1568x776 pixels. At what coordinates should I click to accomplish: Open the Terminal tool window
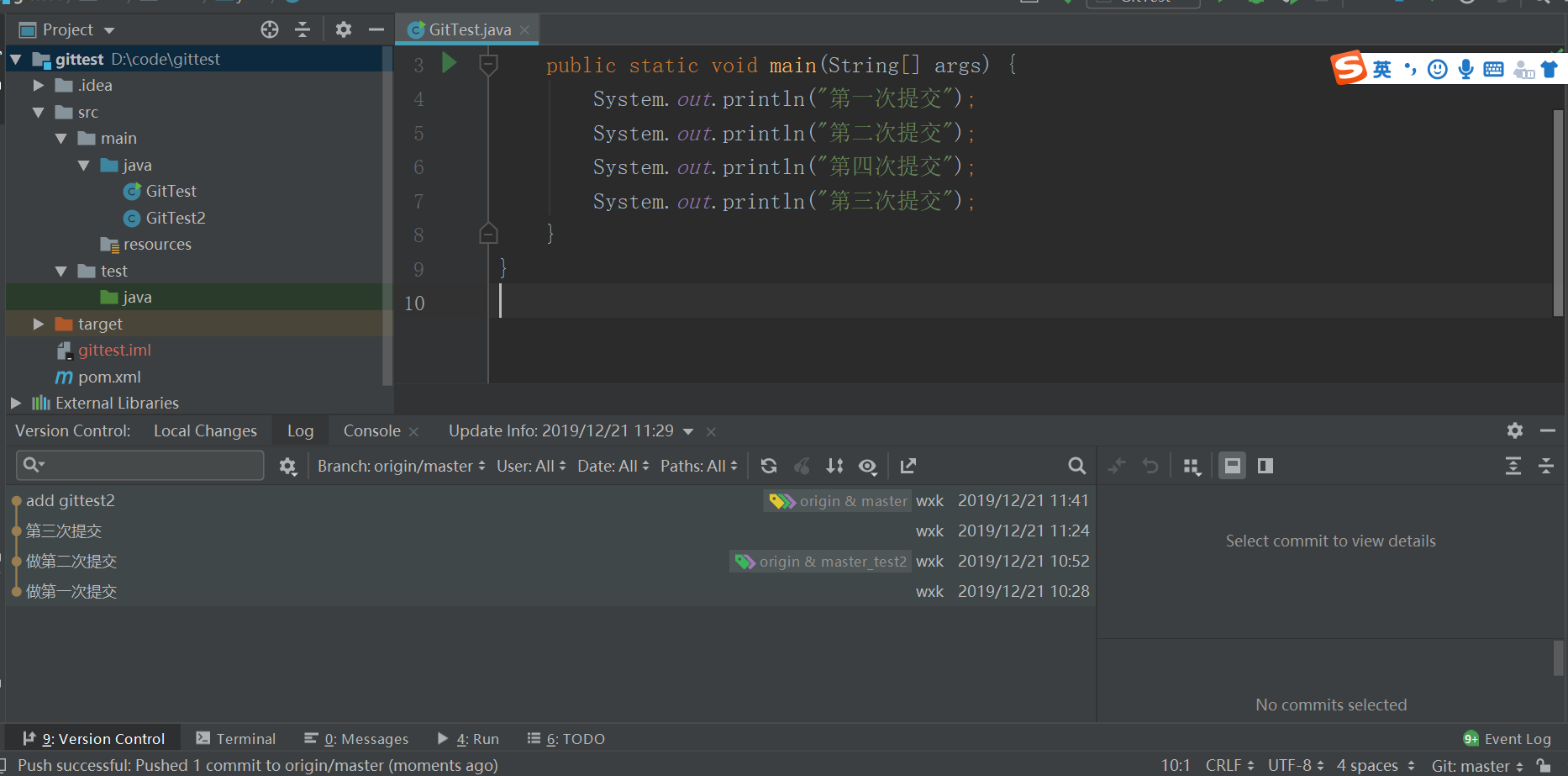click(x=235, y=738)
